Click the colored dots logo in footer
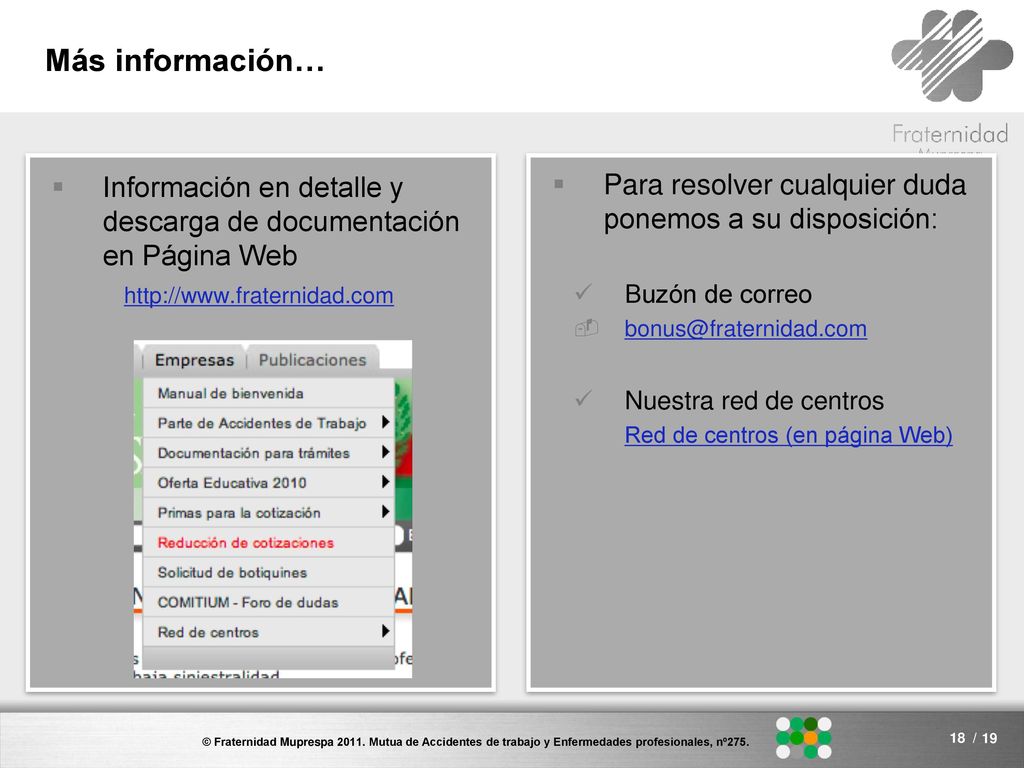The height and width of the screenshot is (768, 1024). coord(804,738)
